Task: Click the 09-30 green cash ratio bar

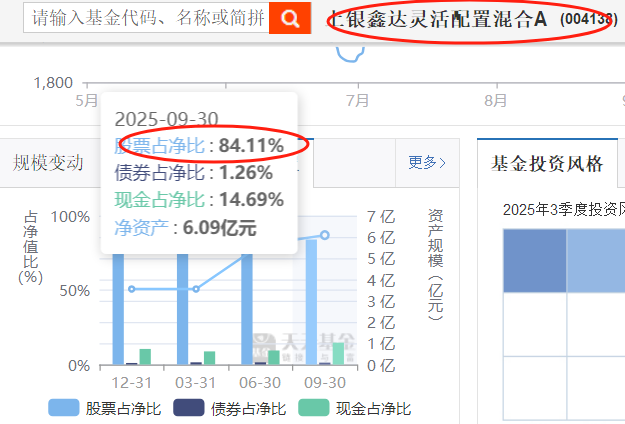Action: coord(338,353)
